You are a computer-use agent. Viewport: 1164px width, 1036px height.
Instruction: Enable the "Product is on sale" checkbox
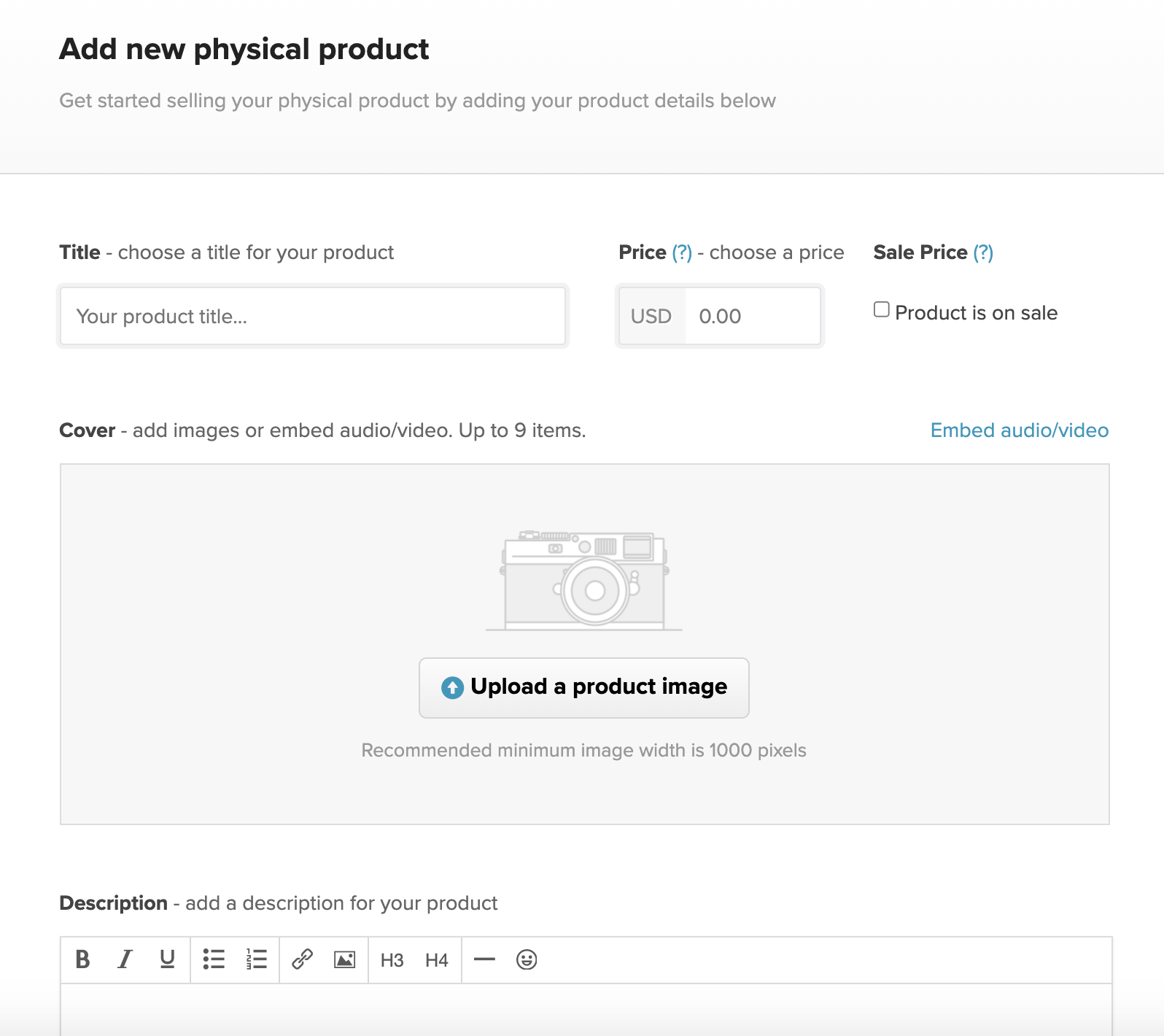point(882,310)
